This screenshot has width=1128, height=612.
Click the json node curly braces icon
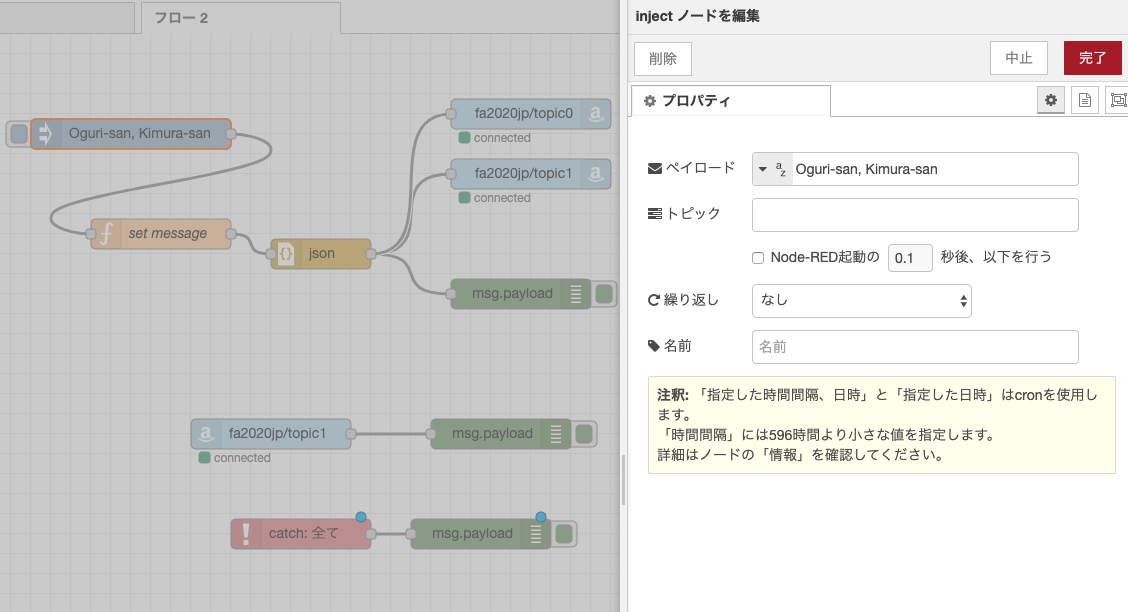[x=285, y=254]
